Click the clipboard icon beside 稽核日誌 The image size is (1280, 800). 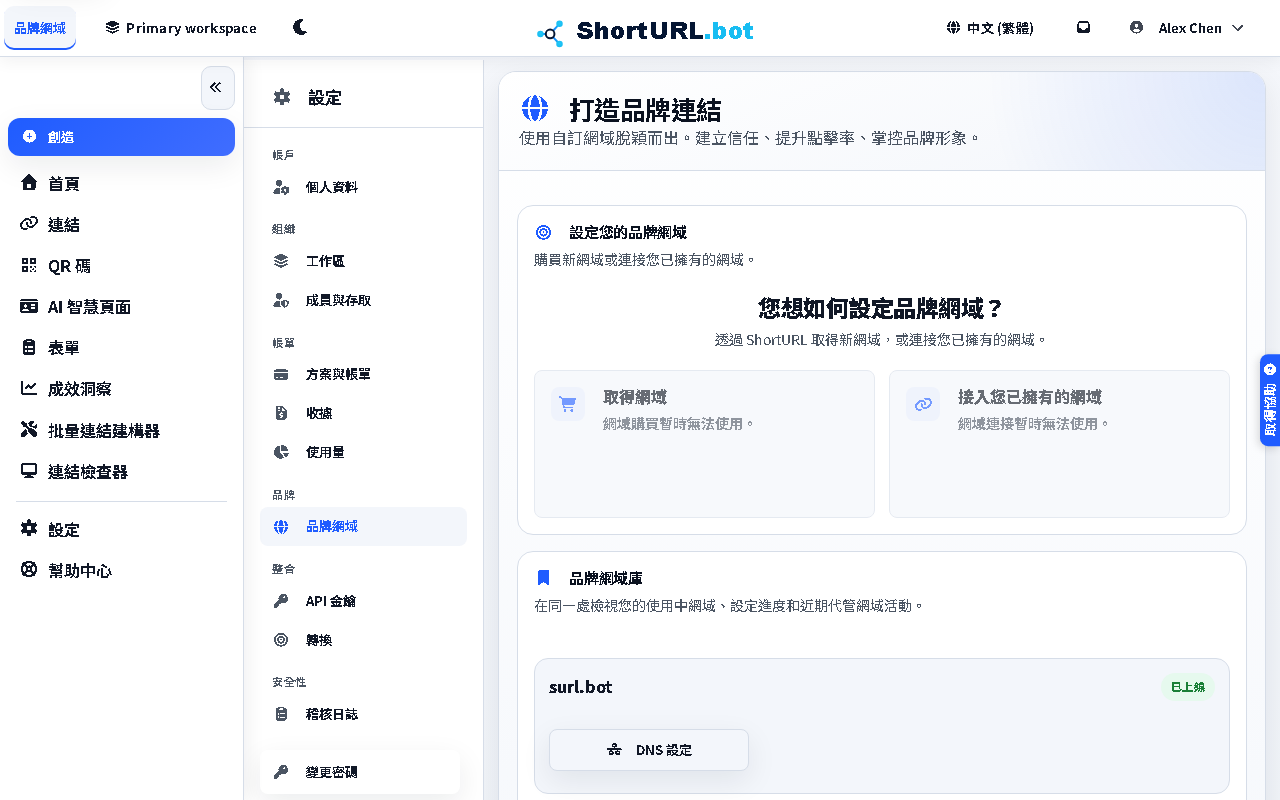(x=281, y=714)
